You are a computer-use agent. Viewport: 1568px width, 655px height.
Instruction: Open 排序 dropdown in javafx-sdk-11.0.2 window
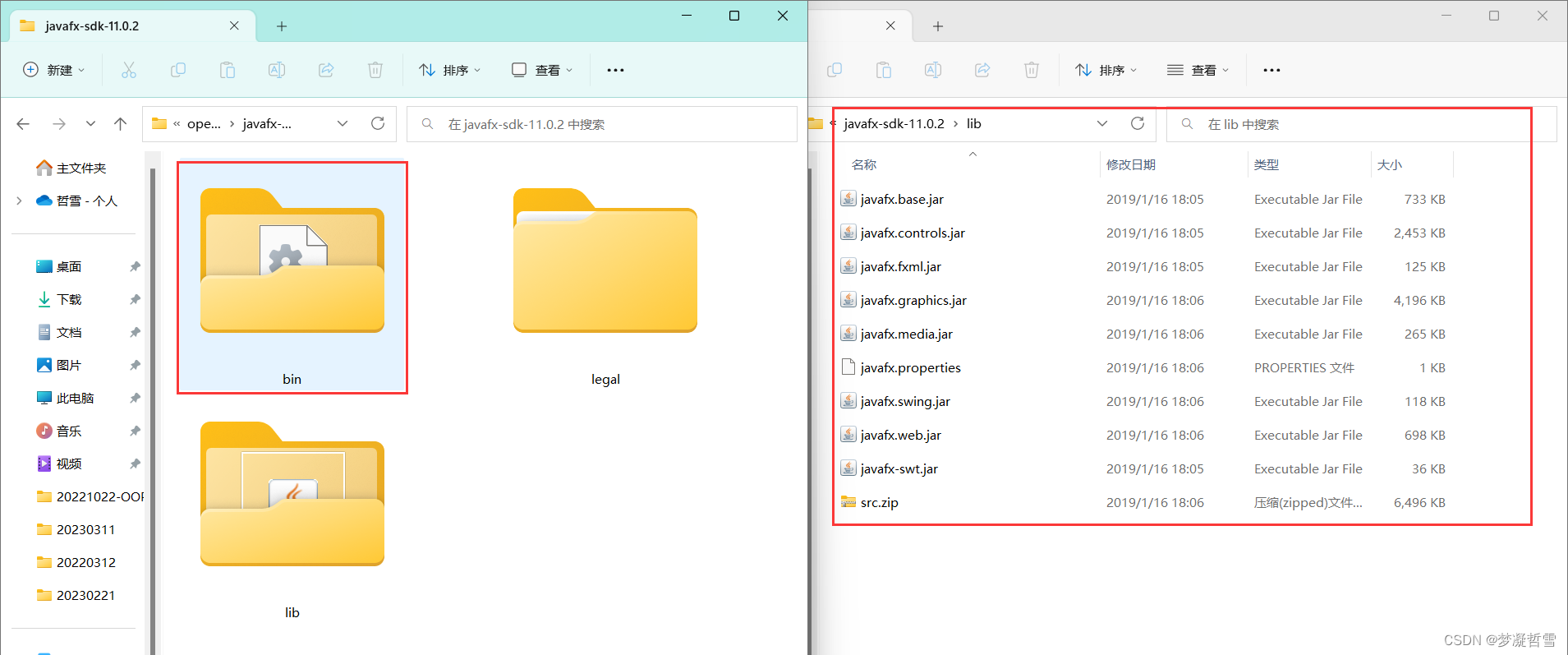[449, 70]
